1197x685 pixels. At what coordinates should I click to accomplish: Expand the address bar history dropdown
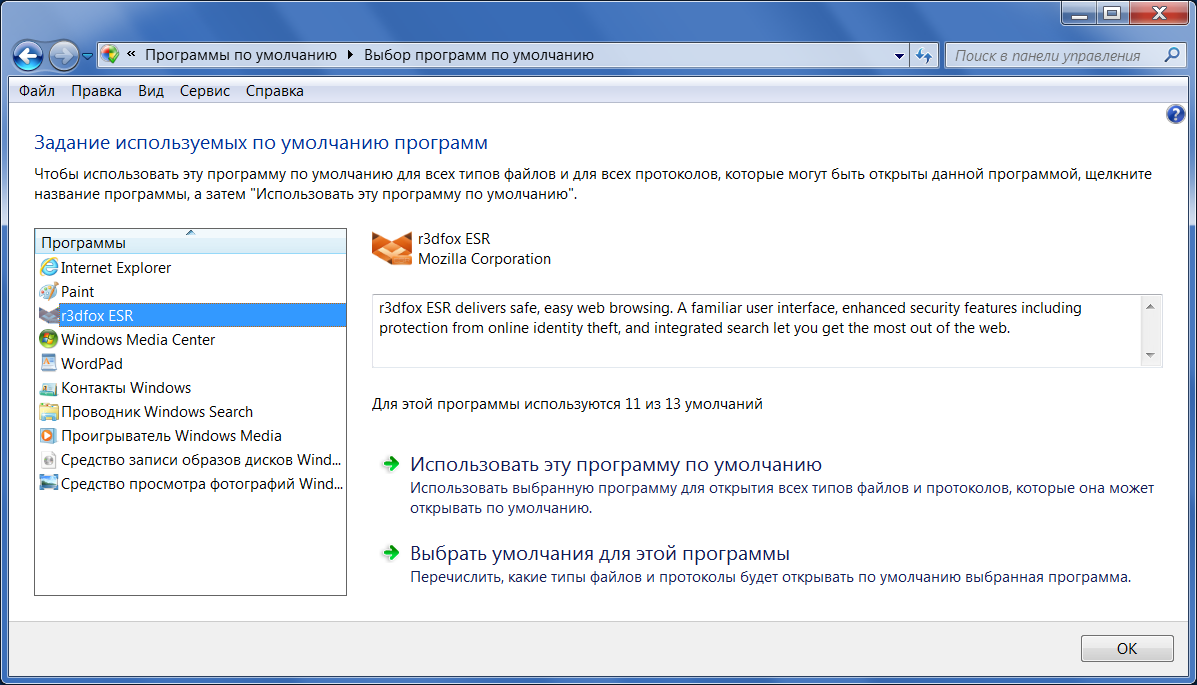tap(899, 56)
